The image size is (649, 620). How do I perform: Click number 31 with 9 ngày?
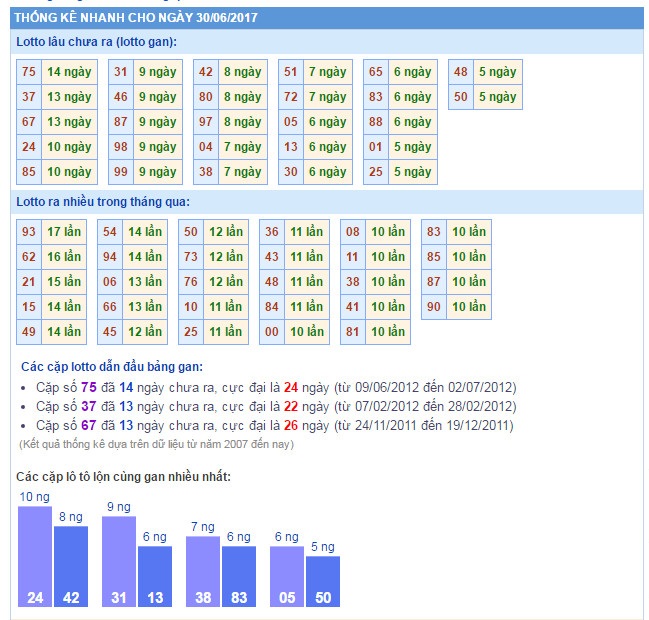point(121,72)
